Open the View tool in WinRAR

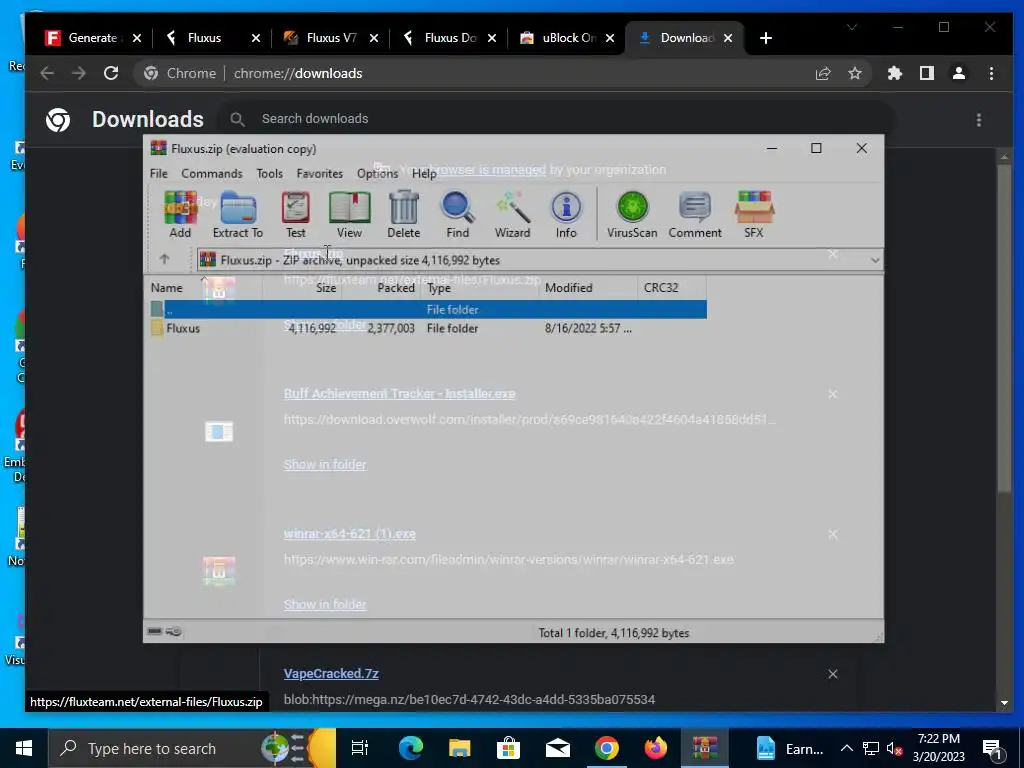point(349,215)
